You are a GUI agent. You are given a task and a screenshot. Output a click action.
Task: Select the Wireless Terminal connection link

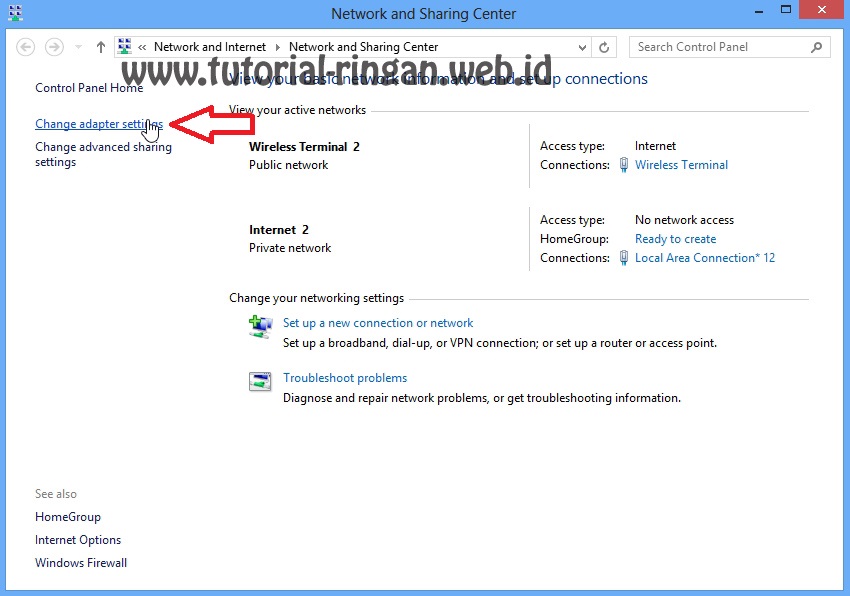679,165
